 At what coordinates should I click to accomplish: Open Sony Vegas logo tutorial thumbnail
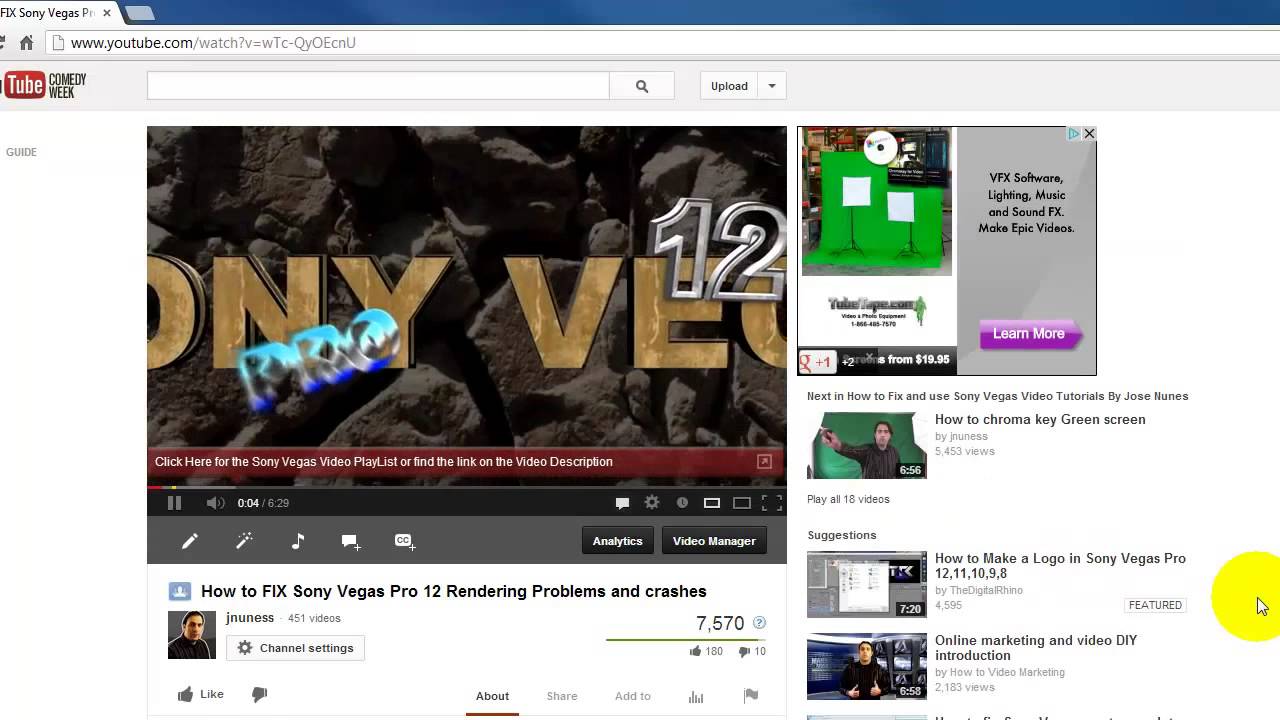[x=867, y=584]
